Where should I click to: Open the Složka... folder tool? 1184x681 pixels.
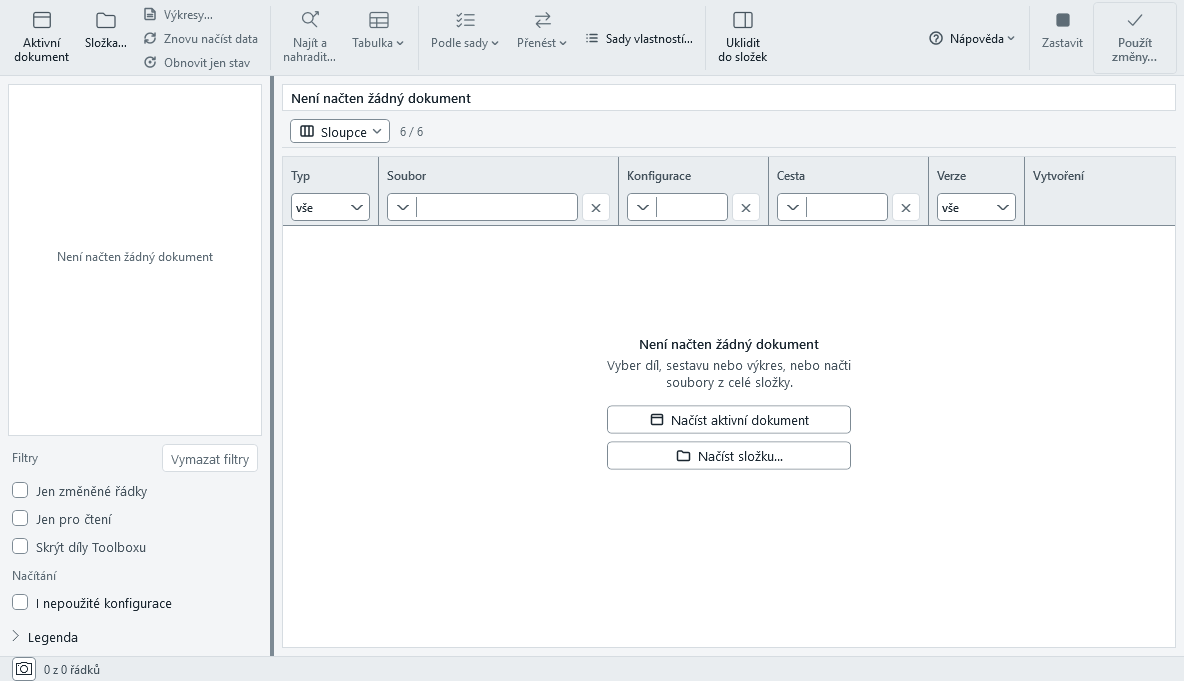point(106,30)
